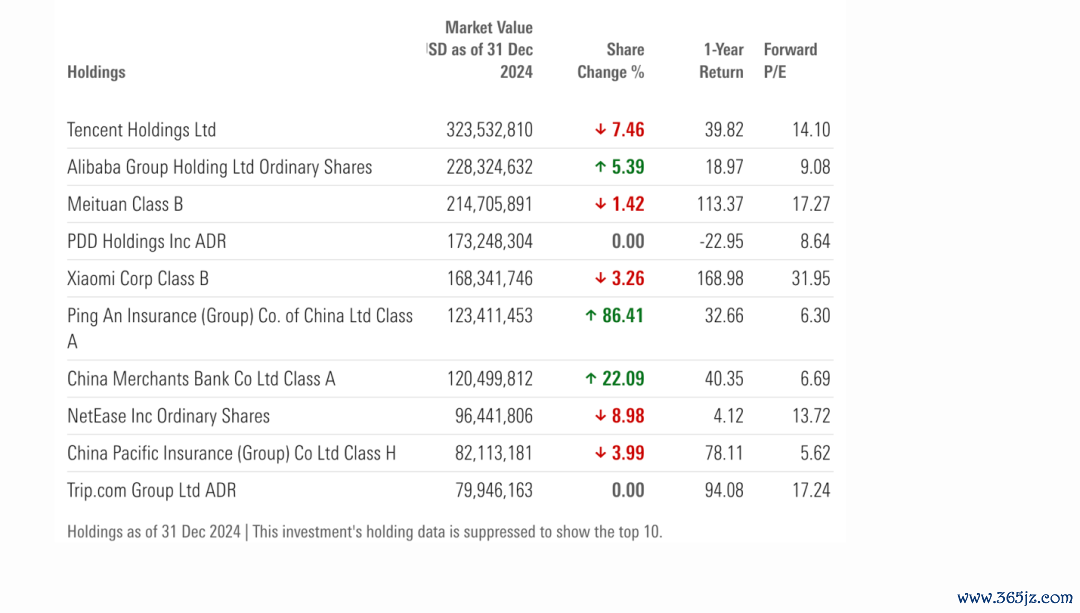
Task: Click Tencent's market value 323,532,810
Action: [489, 129]
